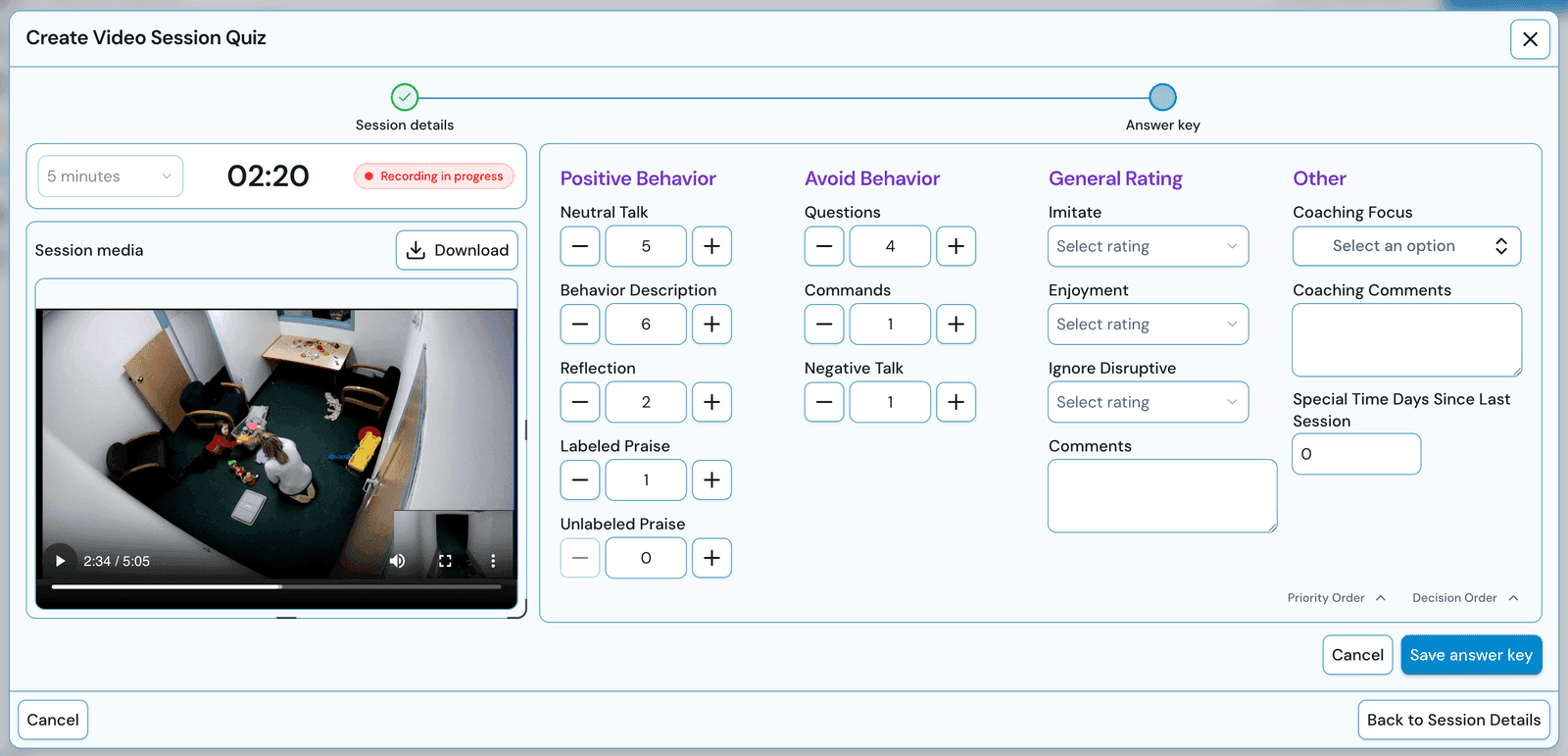Expand the Decision Order section
The height and width of the screenshot is (756, 1568).
point(1465,598)
